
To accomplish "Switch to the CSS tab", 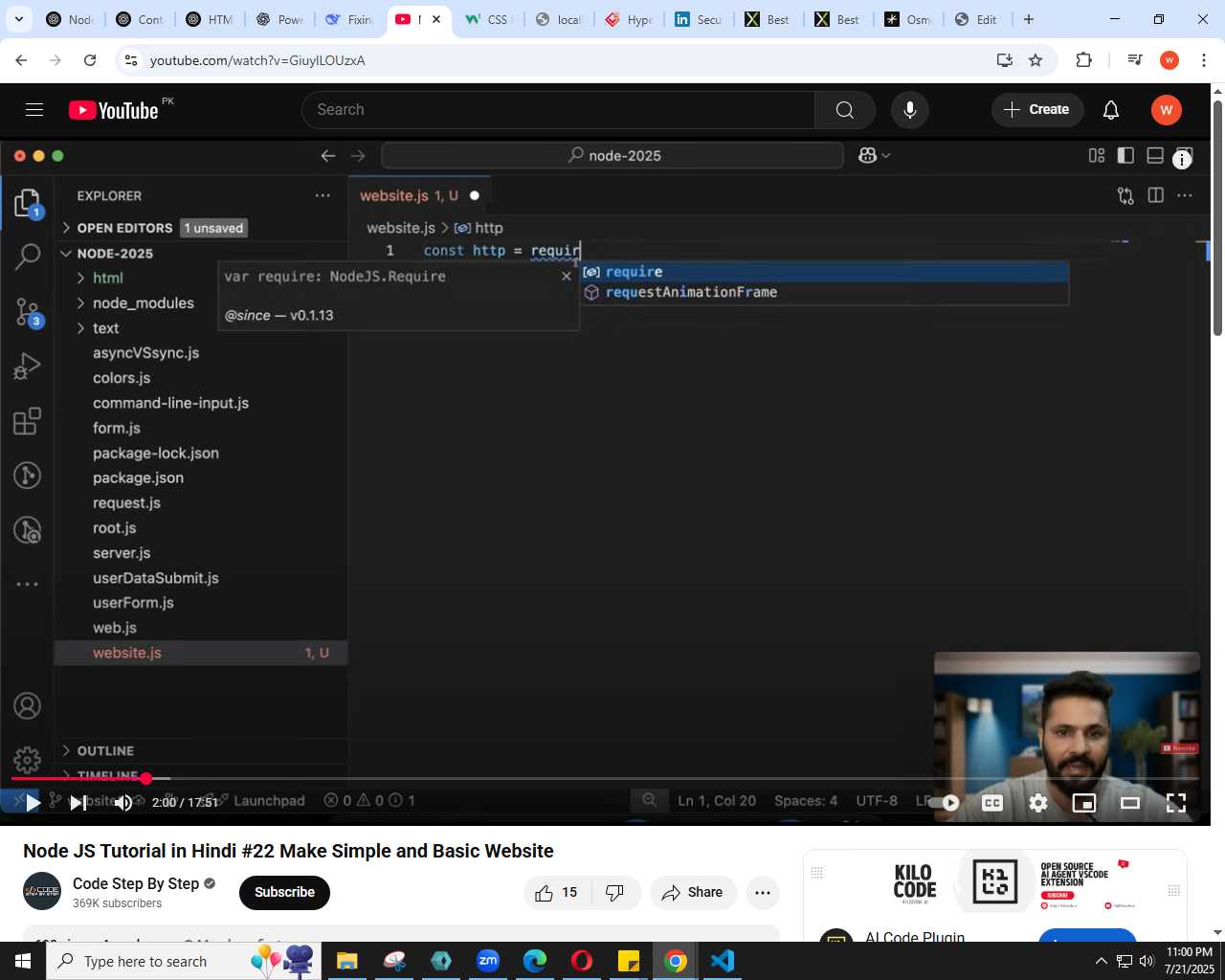I will coord(488,19).
